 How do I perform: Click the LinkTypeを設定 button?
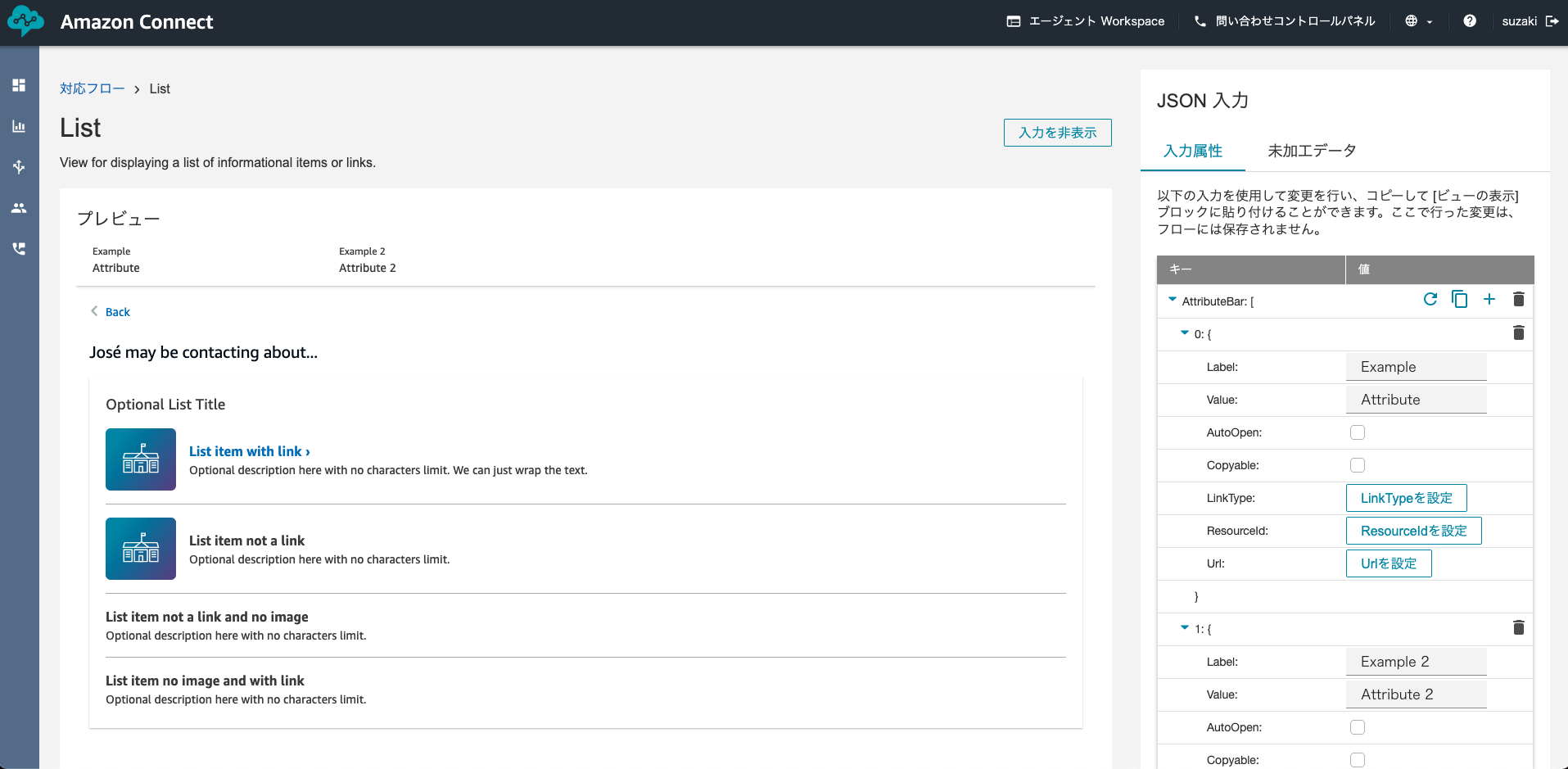(1406, 498)
